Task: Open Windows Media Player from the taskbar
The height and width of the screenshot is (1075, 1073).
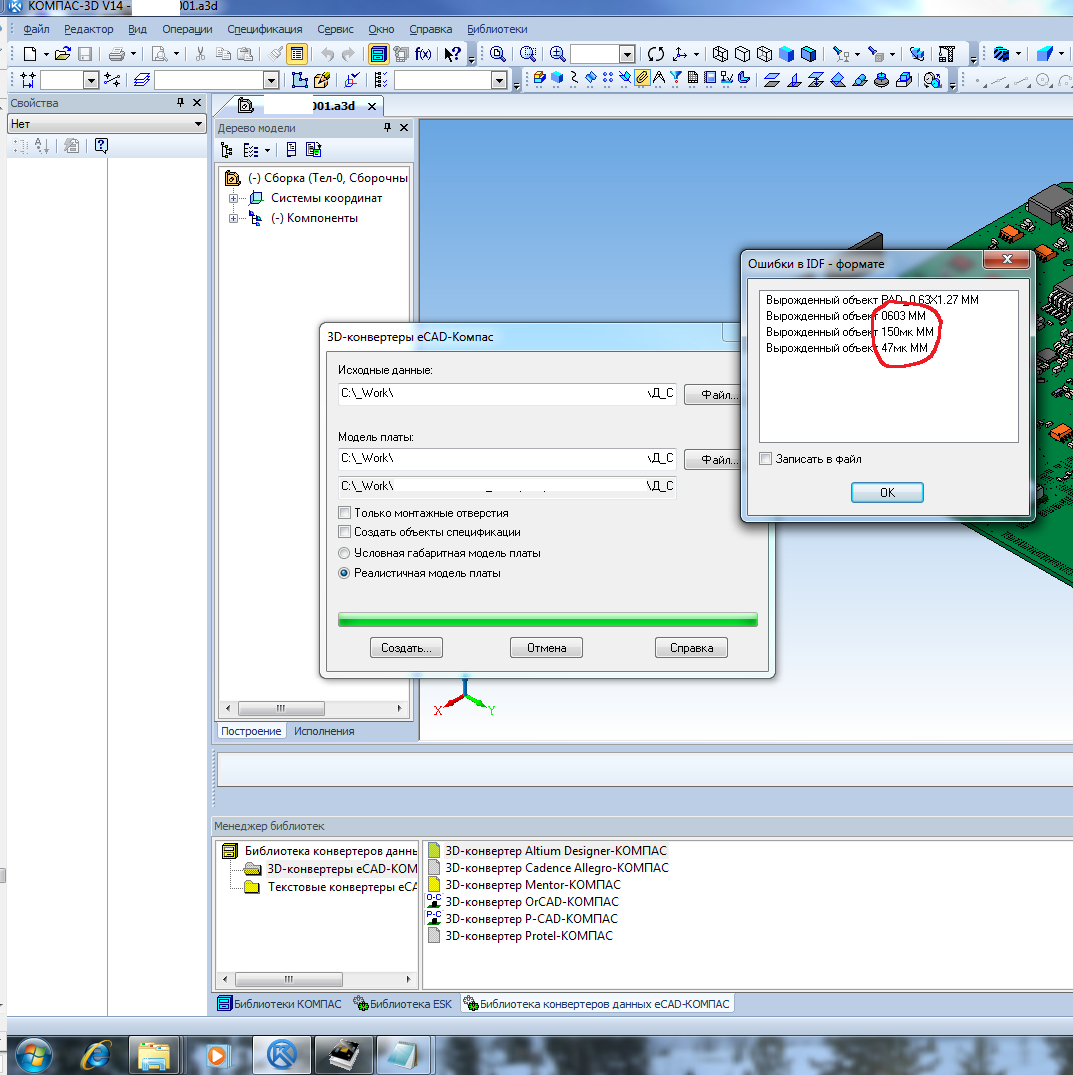Action: (x=217, y=1054)
